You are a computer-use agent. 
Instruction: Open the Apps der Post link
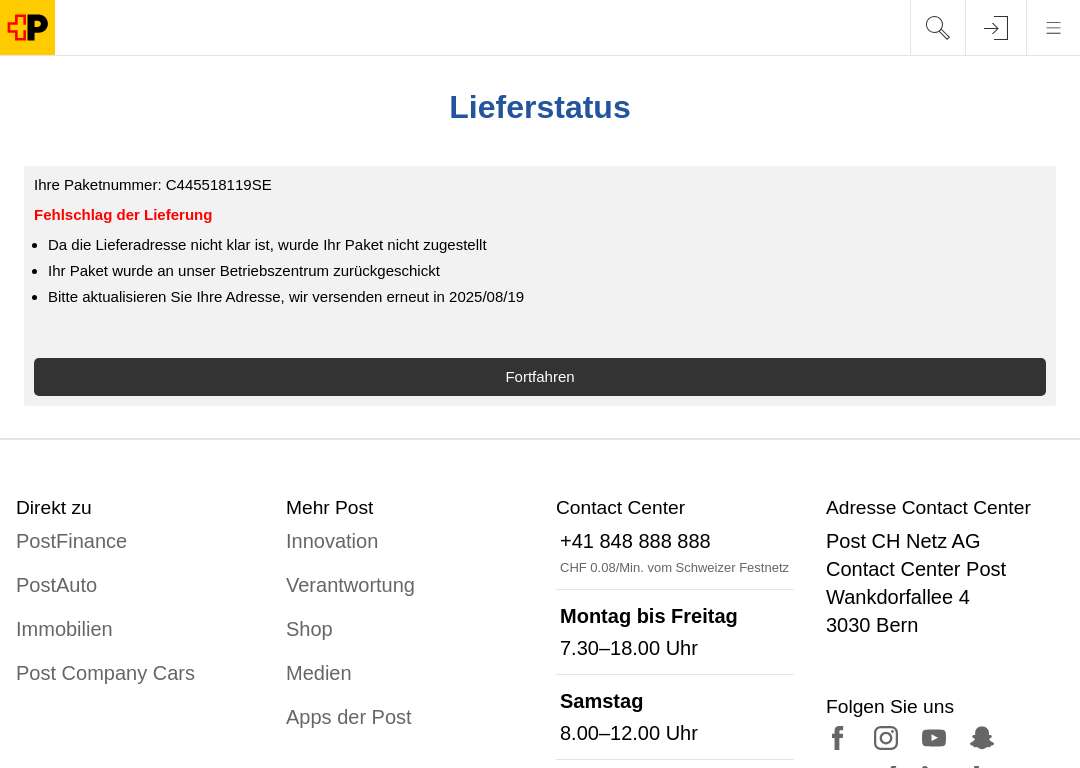349,718
